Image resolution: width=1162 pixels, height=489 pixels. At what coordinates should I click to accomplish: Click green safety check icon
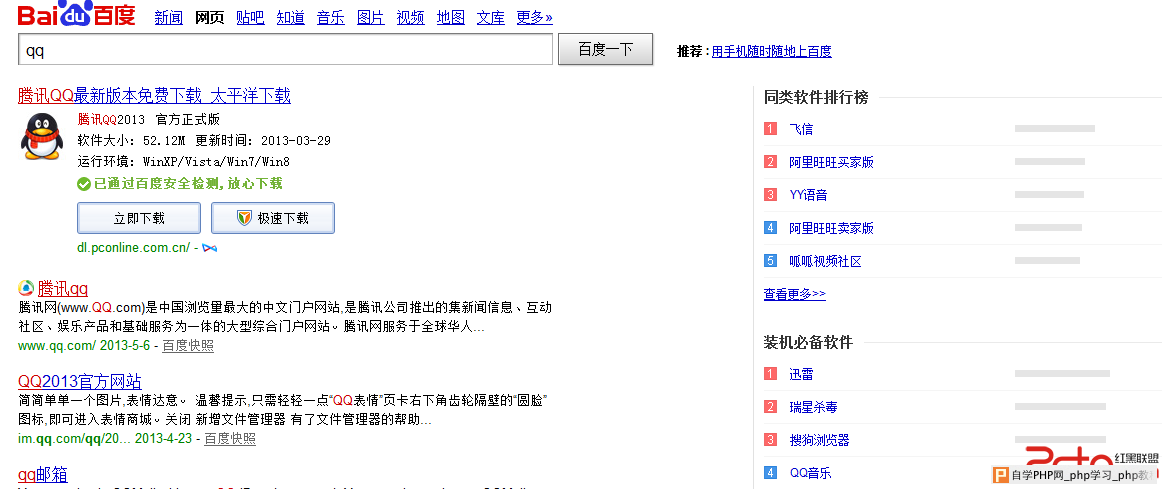[x=83, y=184]
